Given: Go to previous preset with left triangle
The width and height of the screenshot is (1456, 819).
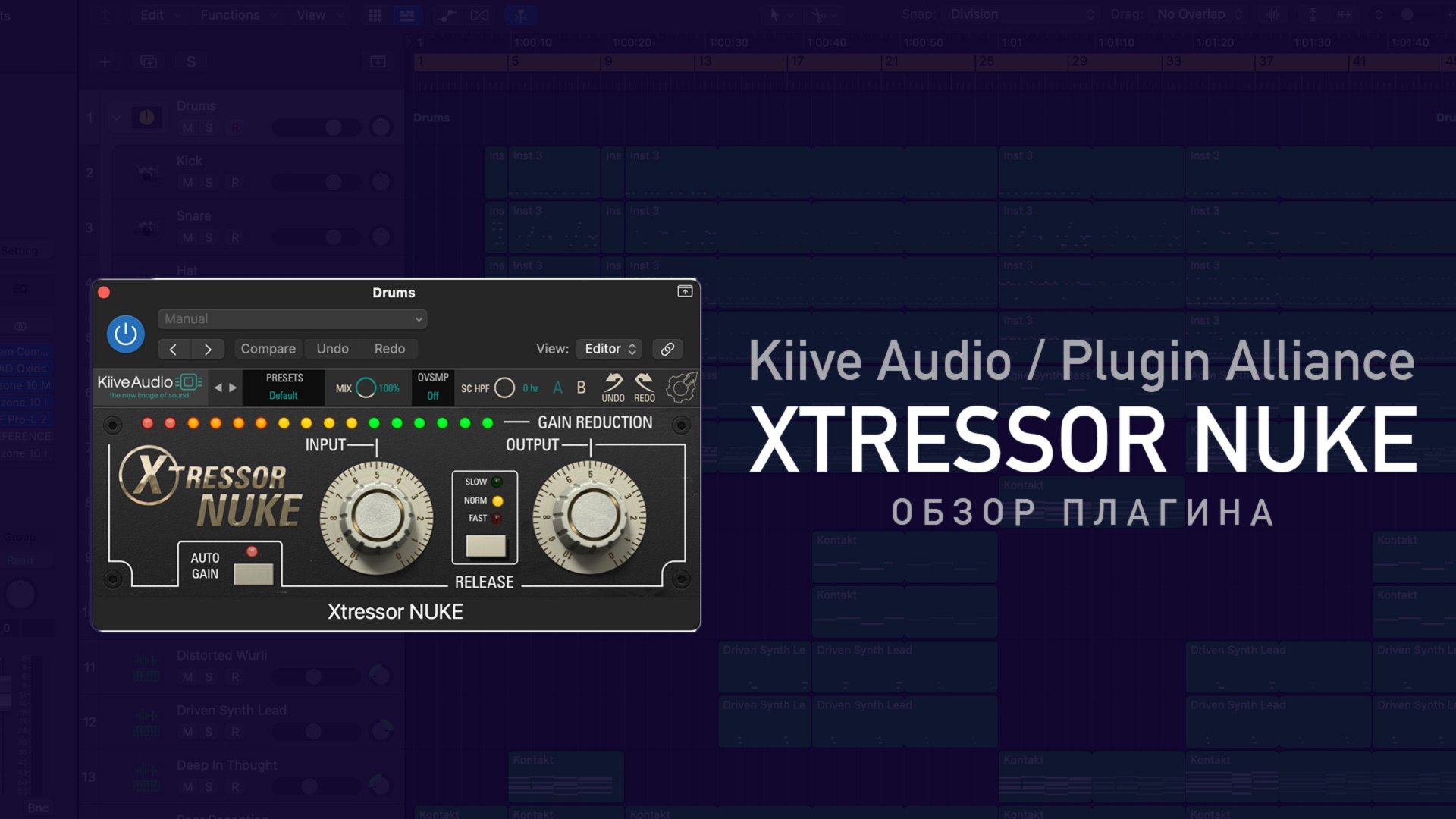Looking at the screenshot, I should (x=218, y=388).
